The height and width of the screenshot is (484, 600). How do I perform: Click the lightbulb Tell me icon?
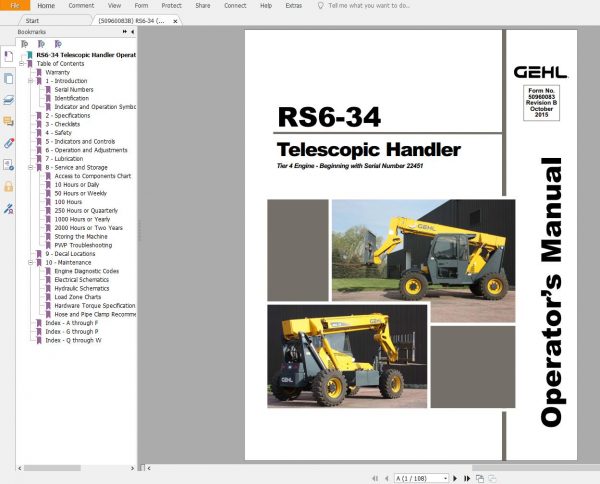click(321, 5)
